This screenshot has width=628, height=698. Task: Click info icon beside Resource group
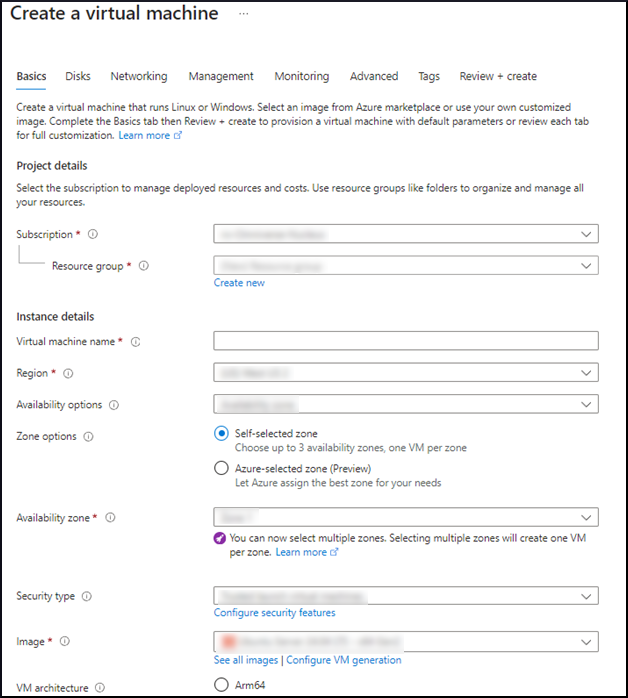(144, 266)
